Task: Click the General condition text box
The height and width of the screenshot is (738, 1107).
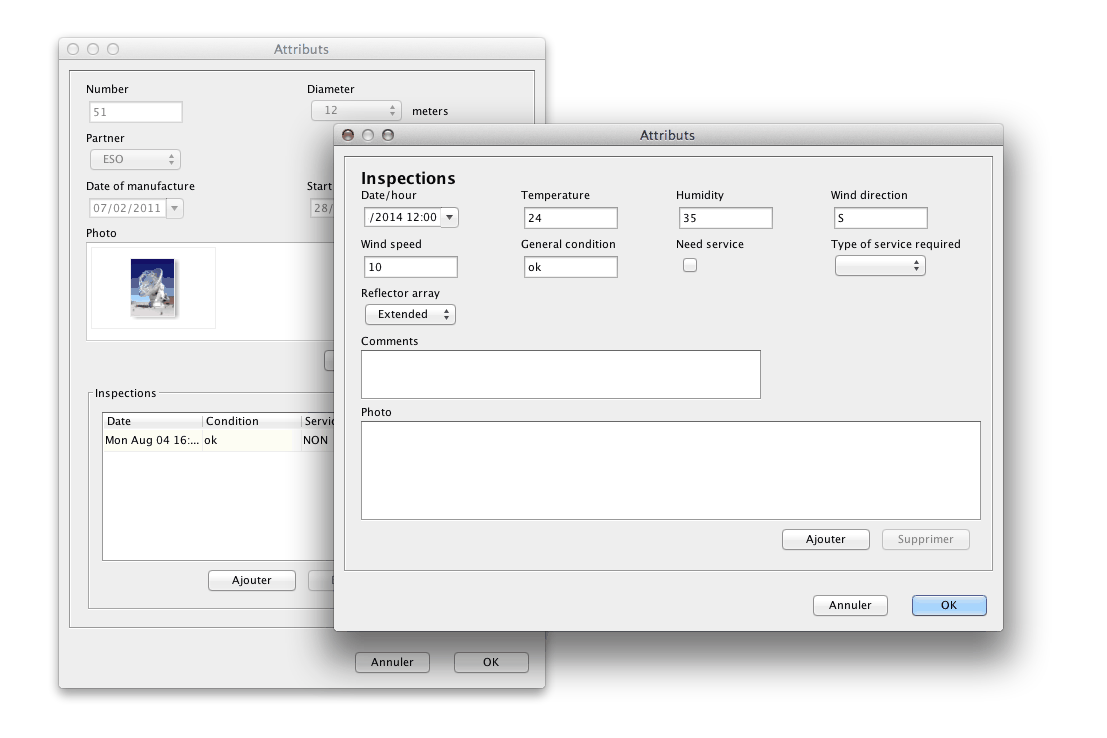Action: point(570,267)
